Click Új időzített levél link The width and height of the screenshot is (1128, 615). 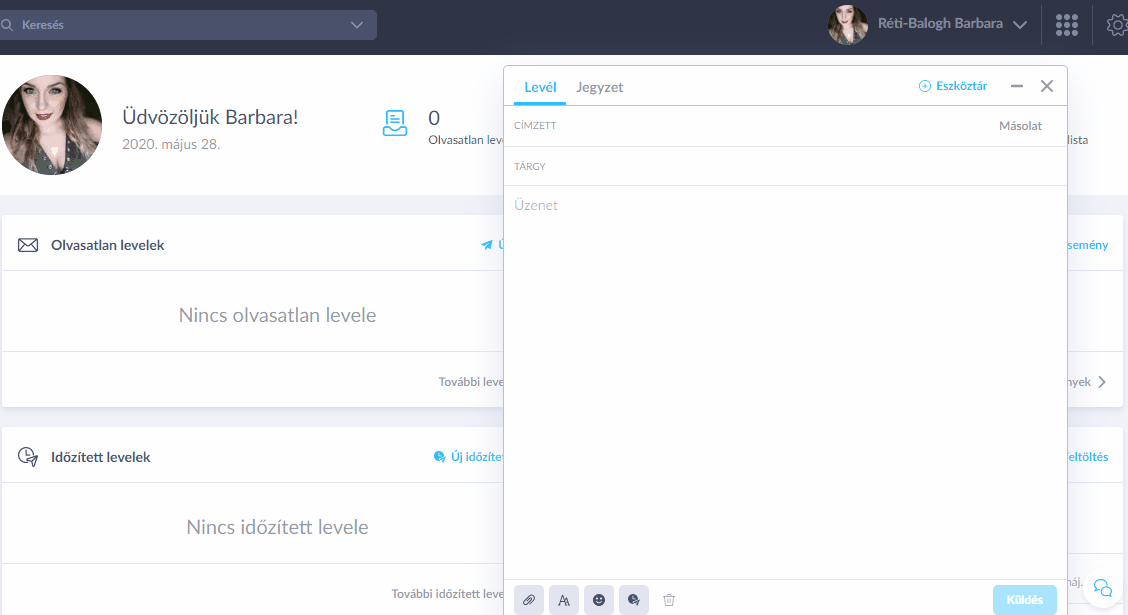pyautogui.click(x=468, y=457)
